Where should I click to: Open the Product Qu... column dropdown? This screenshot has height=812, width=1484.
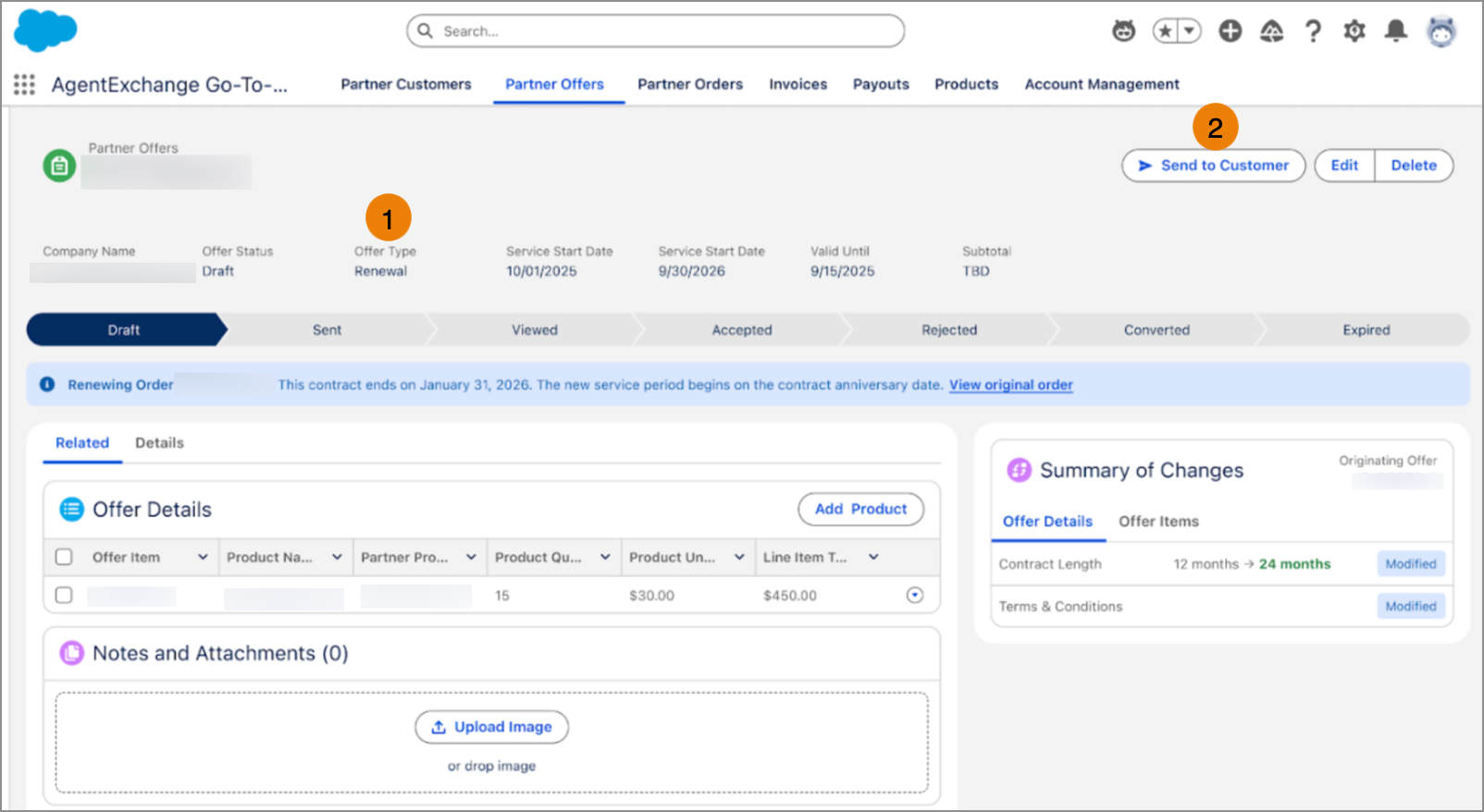(605, 557)
